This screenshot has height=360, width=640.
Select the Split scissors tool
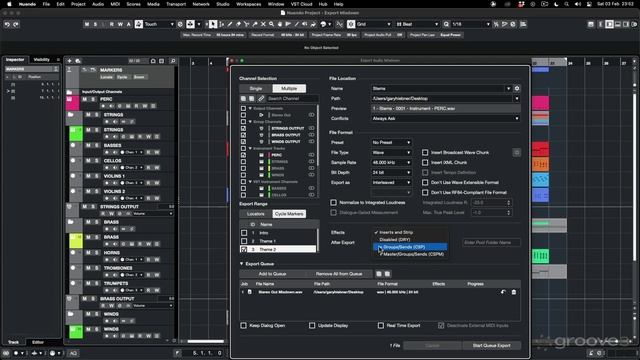tap(247, 24)
